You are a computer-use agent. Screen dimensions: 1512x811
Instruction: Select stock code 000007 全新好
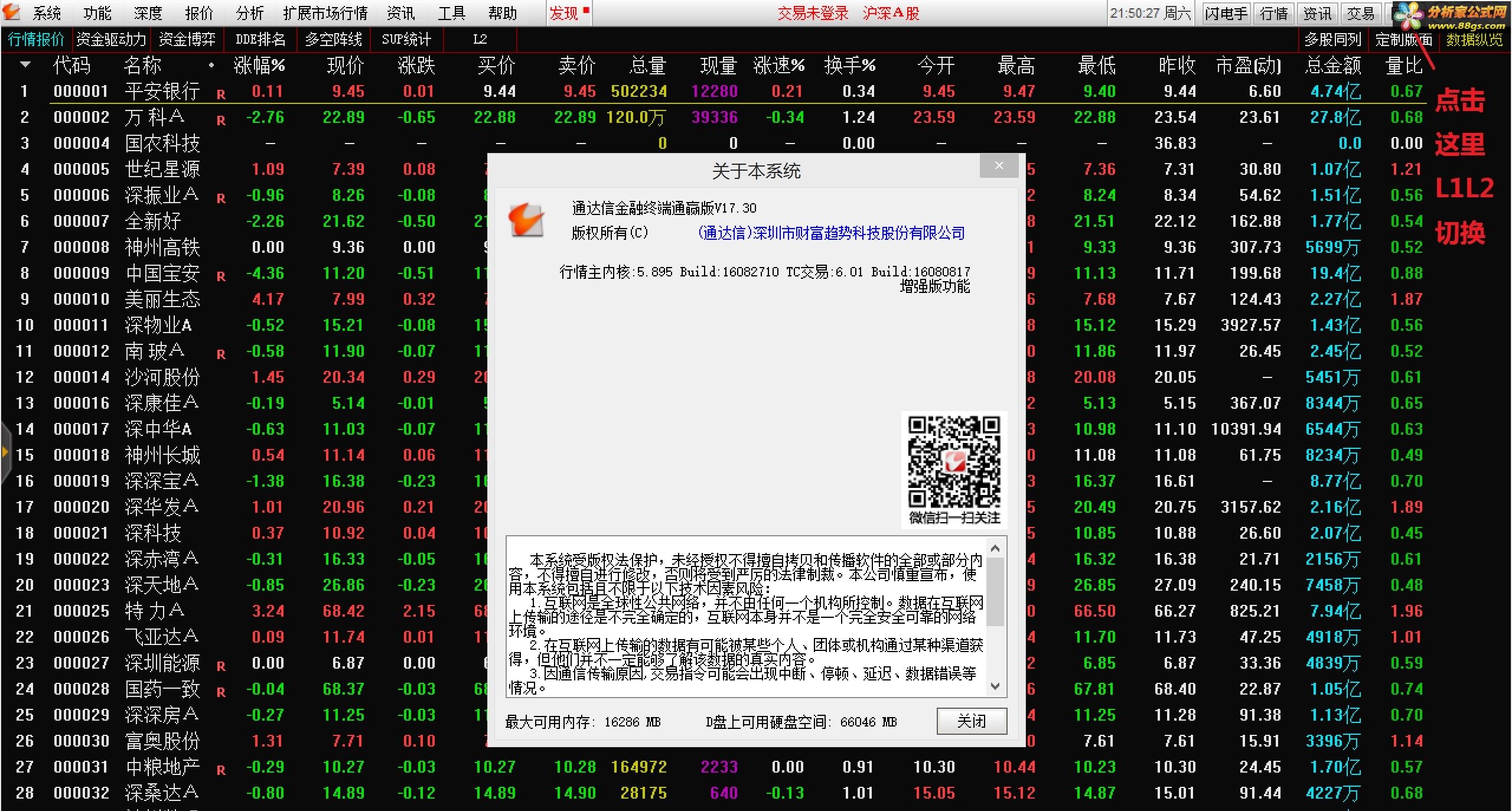[82, 221]
